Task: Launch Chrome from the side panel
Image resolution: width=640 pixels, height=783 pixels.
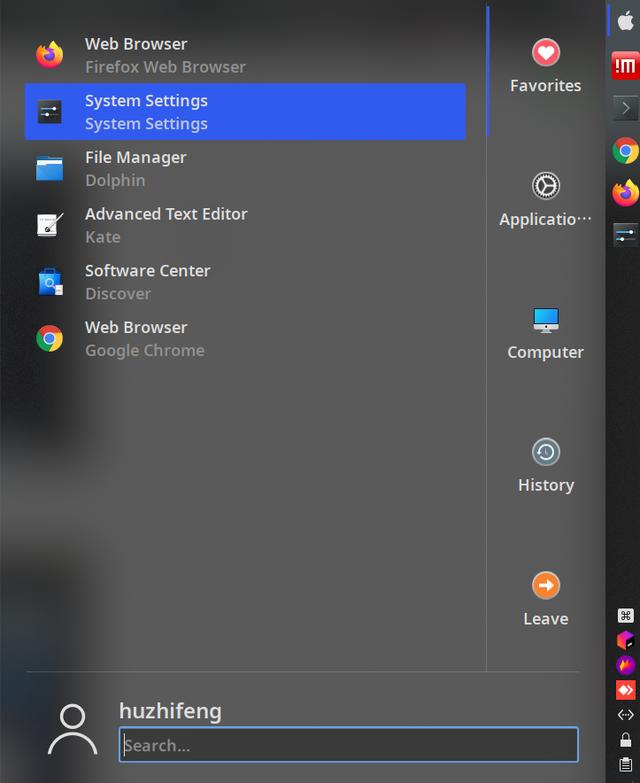Action: [626, 151]
